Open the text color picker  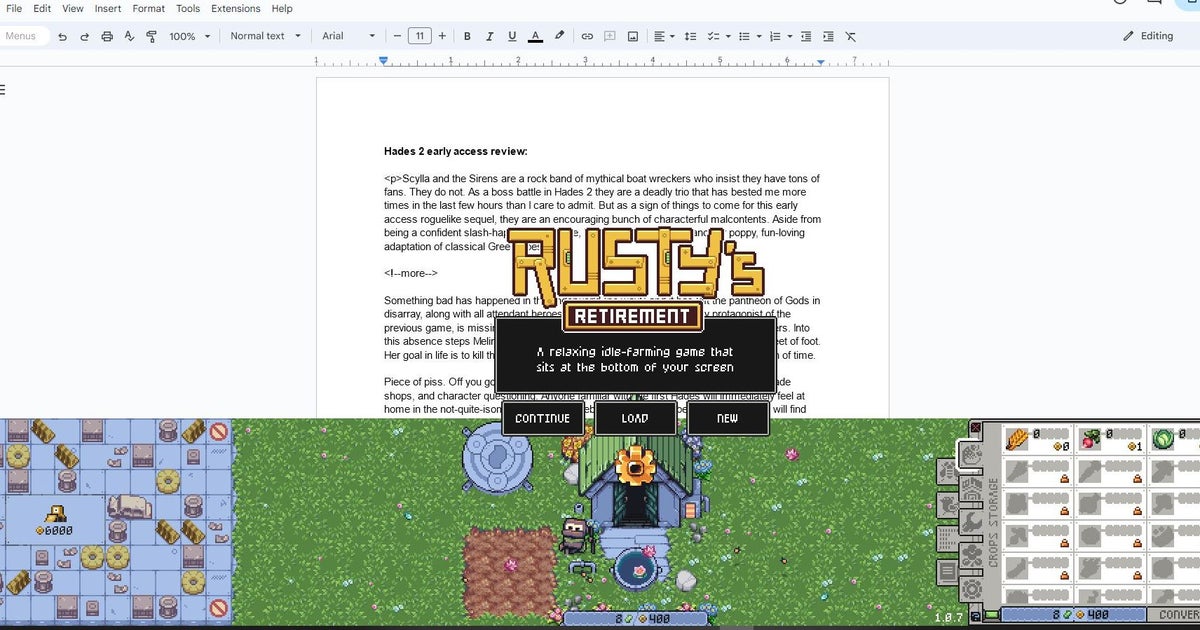coord(535,36)
